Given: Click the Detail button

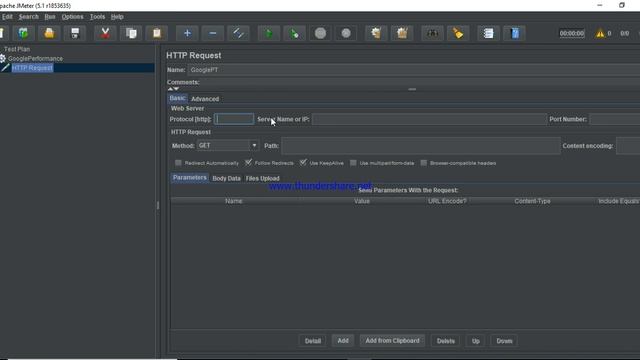Looking at the screenshot, I should point(313,341).
